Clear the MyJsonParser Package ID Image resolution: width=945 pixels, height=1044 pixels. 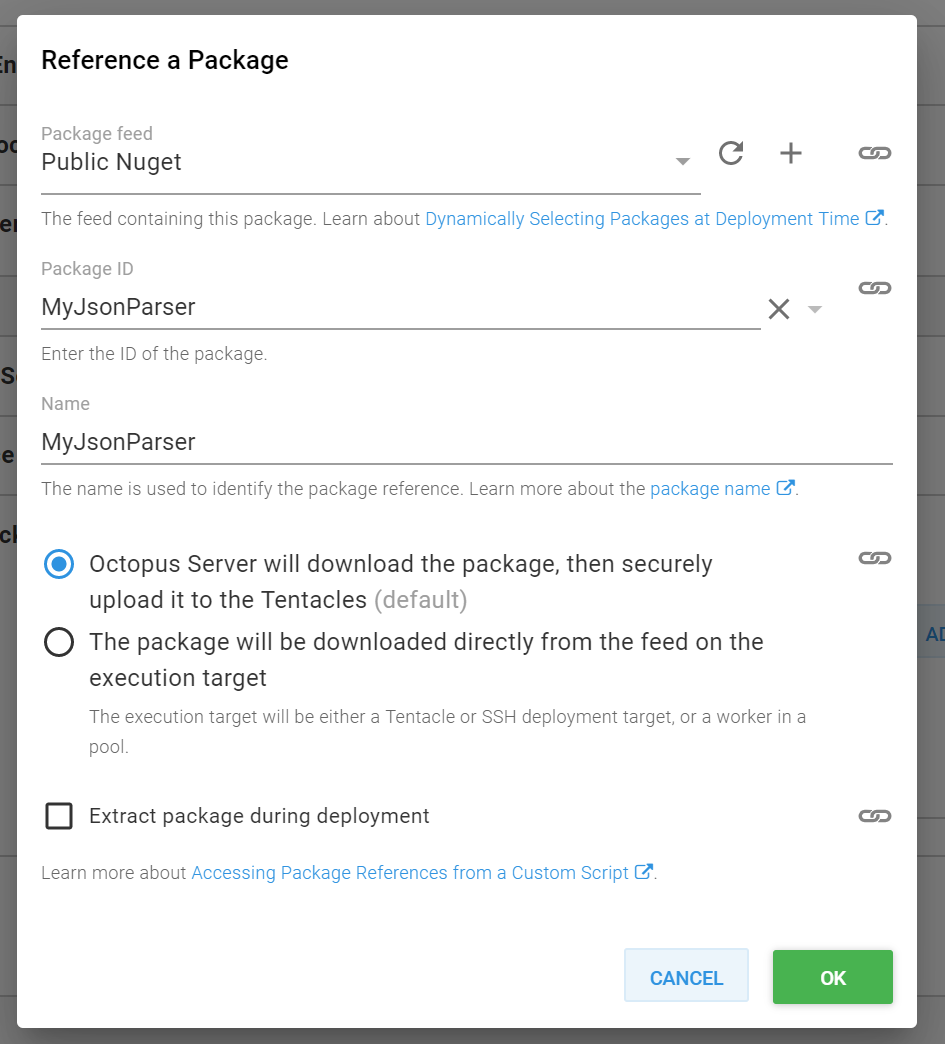(779, 309)
